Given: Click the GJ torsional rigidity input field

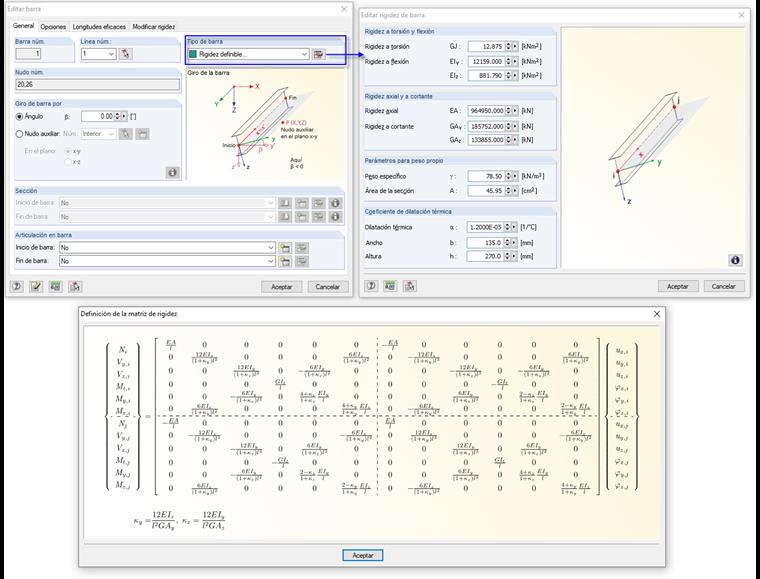Looking at the screenshot, I should (488, 47).
